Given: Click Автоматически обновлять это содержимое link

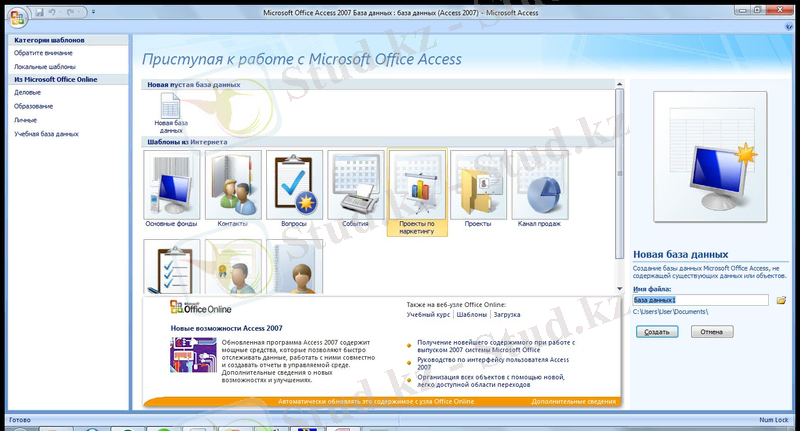Looking at the screenshot, I should point(376,401).
